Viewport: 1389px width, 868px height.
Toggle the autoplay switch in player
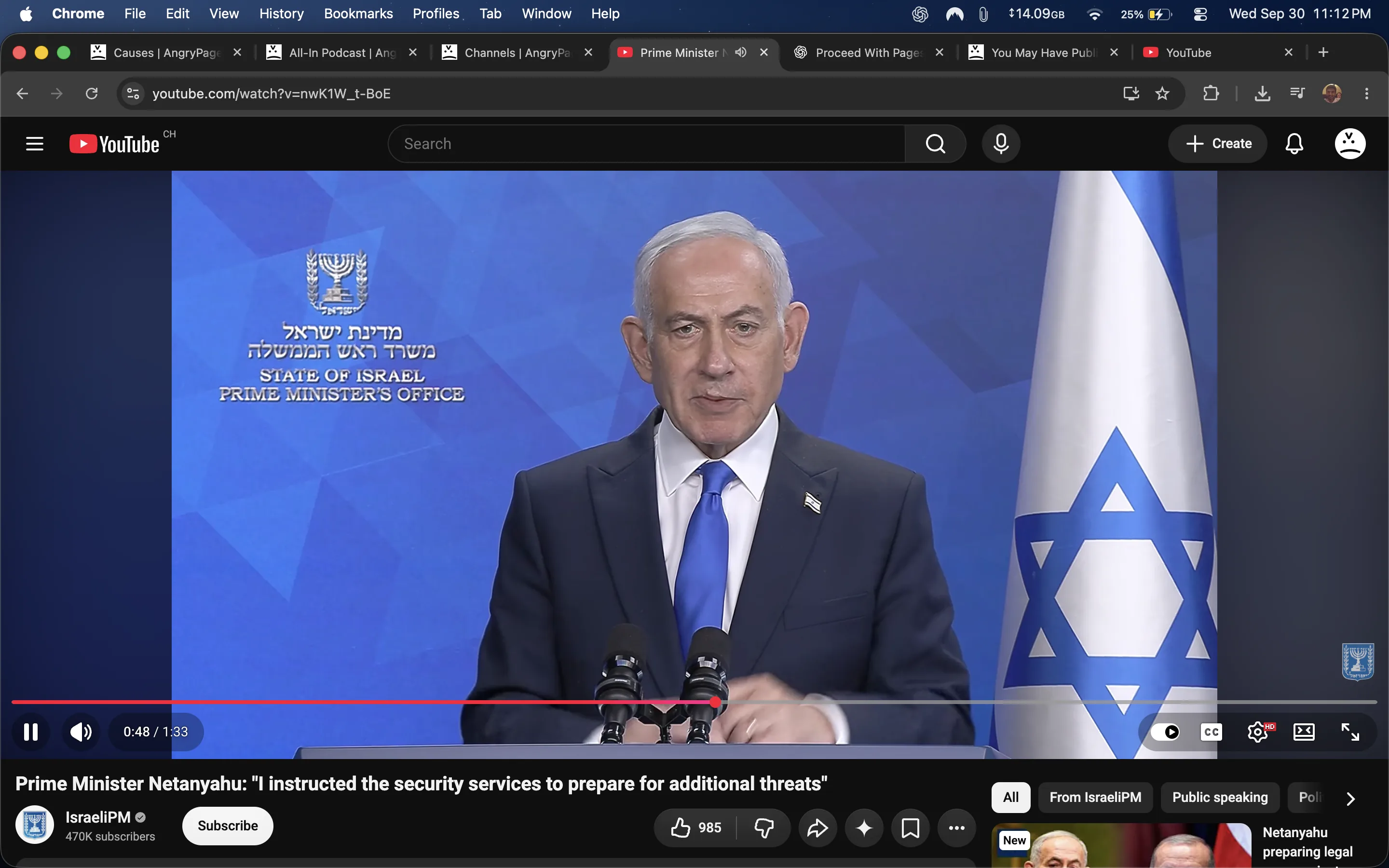coord(1165,732)
